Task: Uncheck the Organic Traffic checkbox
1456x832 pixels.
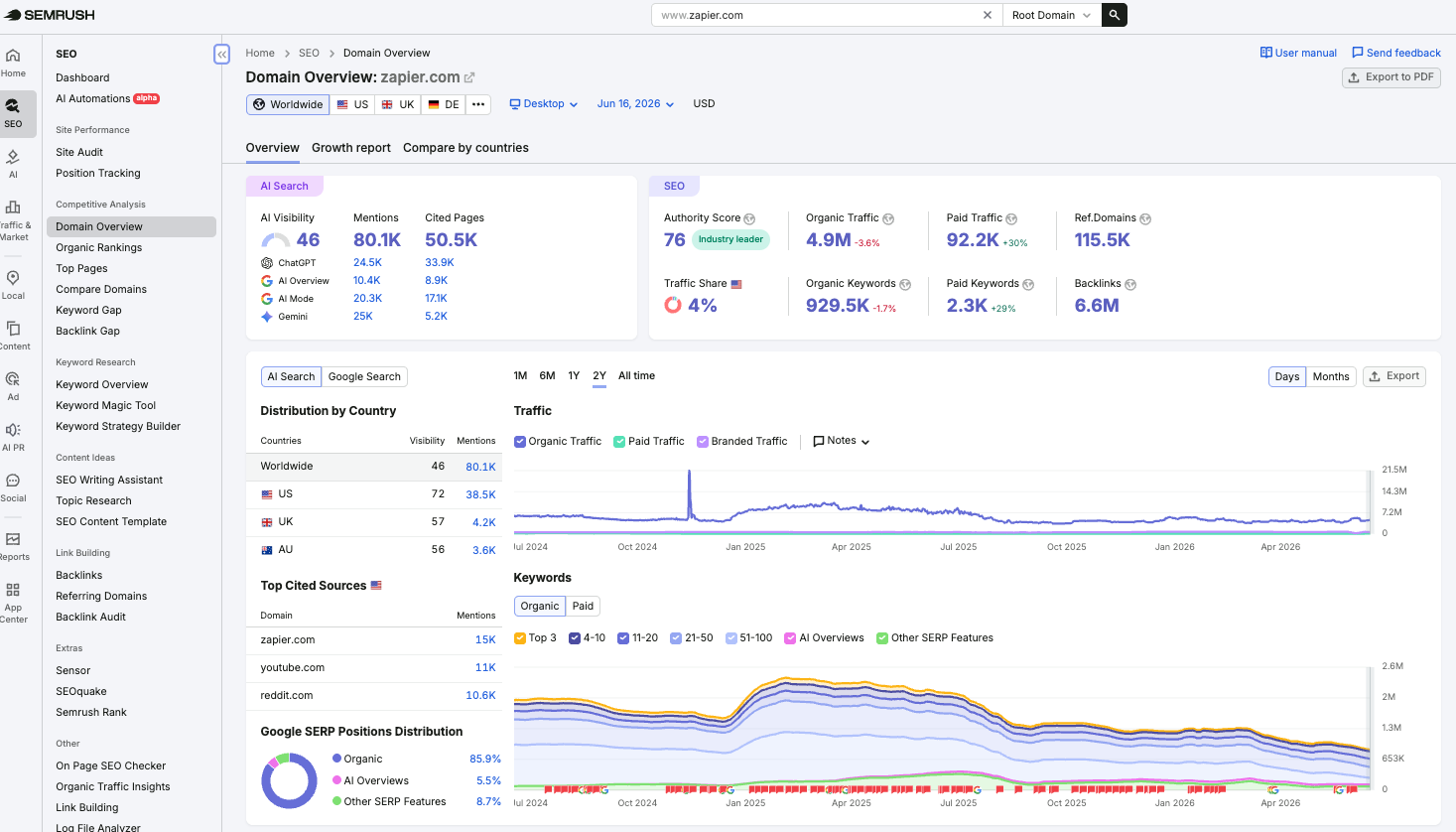Action: (520, 442)
